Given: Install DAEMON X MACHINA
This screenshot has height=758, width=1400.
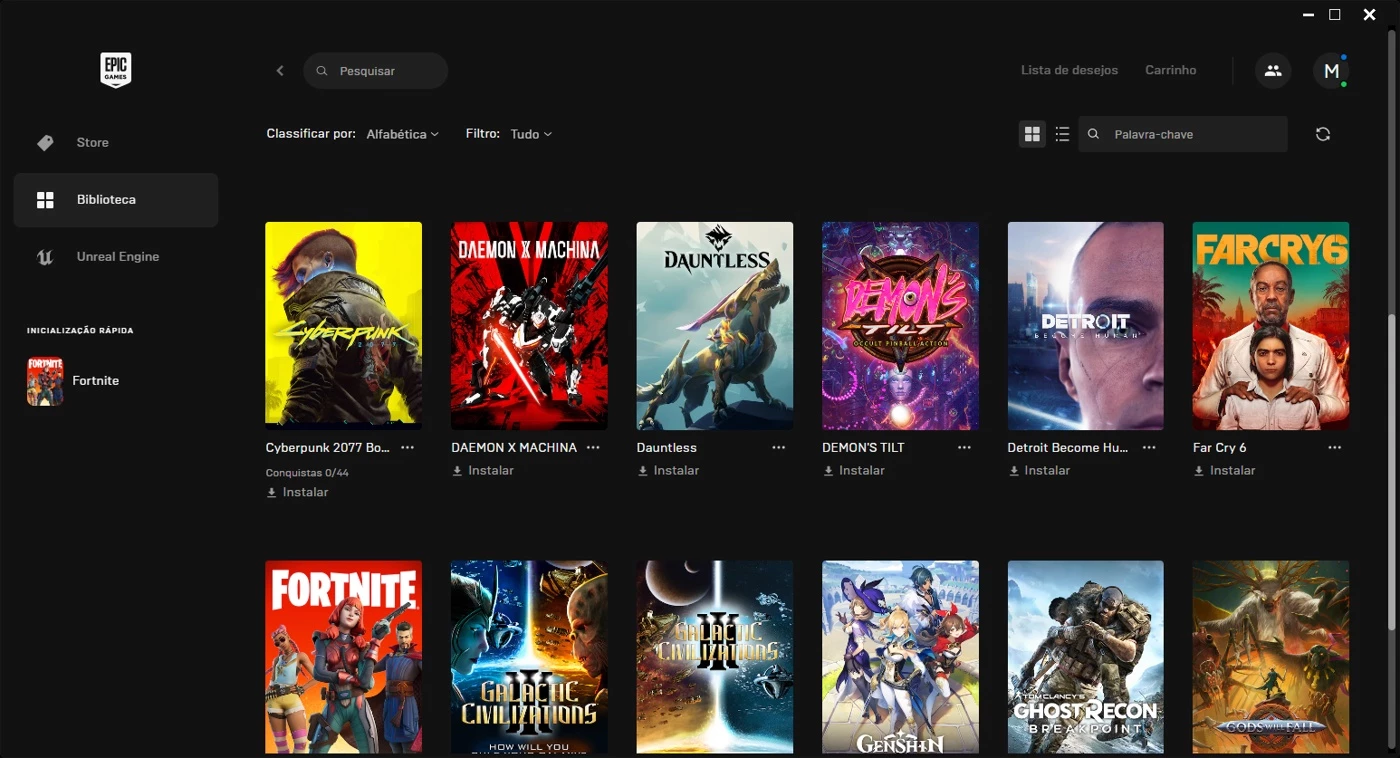Looking at the screenshot, I should [x=483, y=470].
